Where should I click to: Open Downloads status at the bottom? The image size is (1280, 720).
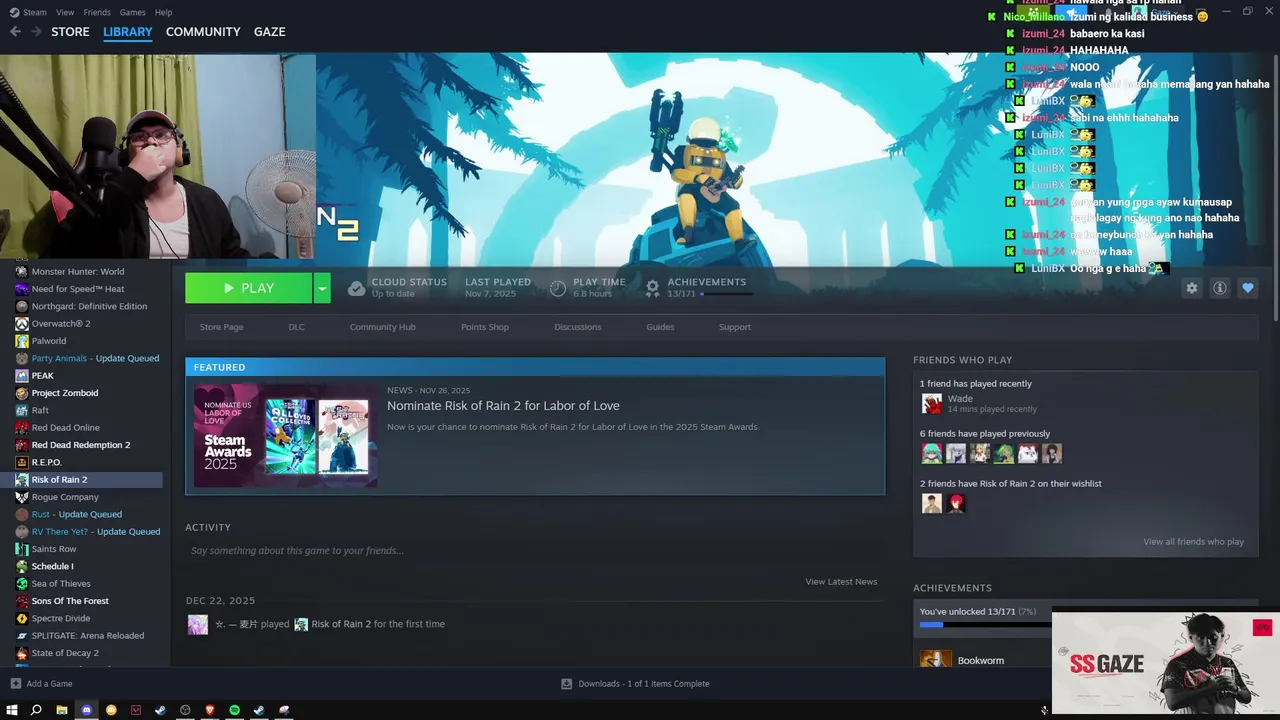(635, 684)
